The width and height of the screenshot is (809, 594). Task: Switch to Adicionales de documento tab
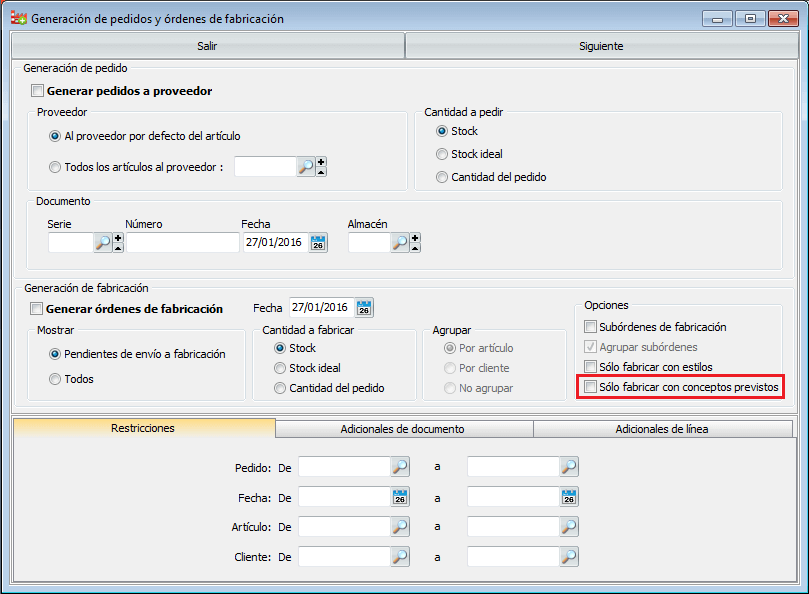point(404,429)
